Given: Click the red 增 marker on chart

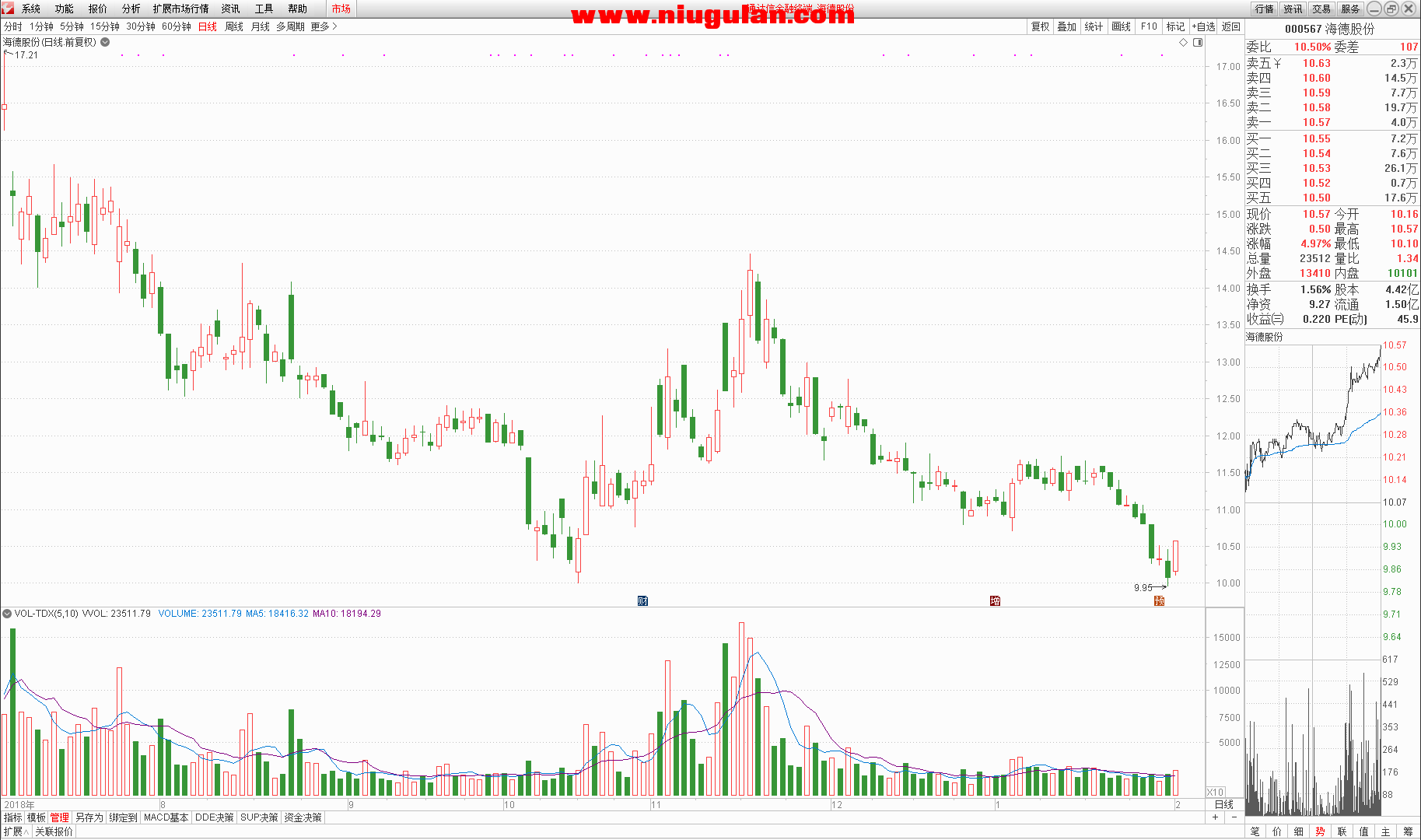Looking at the screenshot, I should (x=995, y=600).
